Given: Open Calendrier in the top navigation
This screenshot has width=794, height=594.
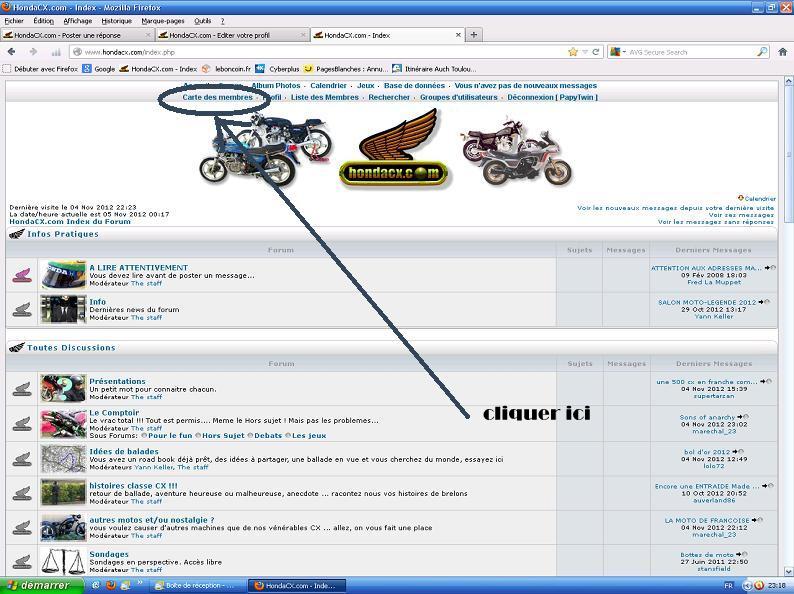Looking at the screenshot, I should pos(328,86).
